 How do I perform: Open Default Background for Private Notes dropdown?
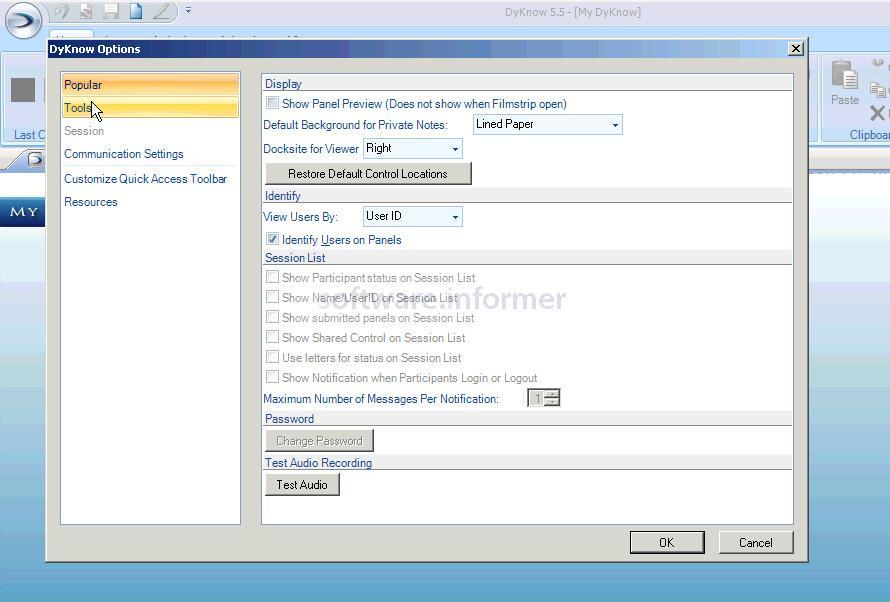point(548,124)
